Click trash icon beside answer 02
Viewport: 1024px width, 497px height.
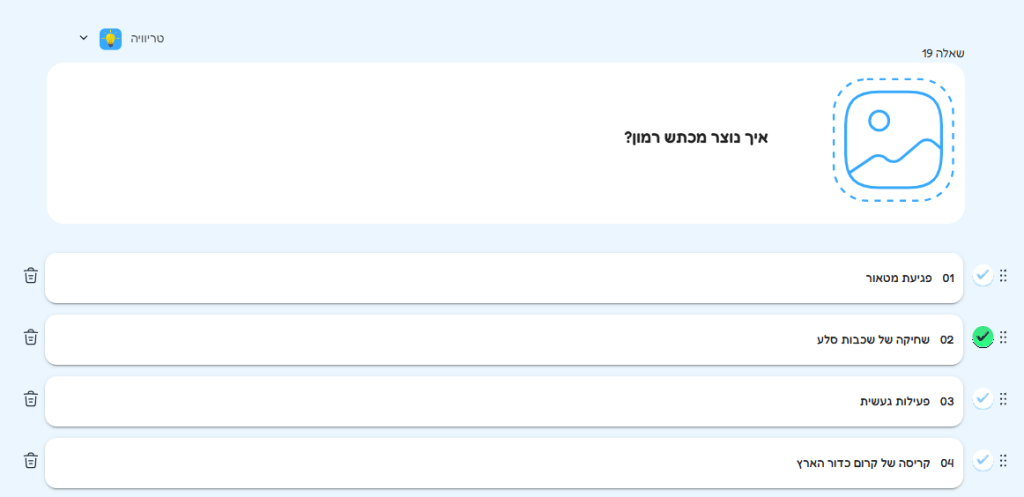[x=31, y=338]
